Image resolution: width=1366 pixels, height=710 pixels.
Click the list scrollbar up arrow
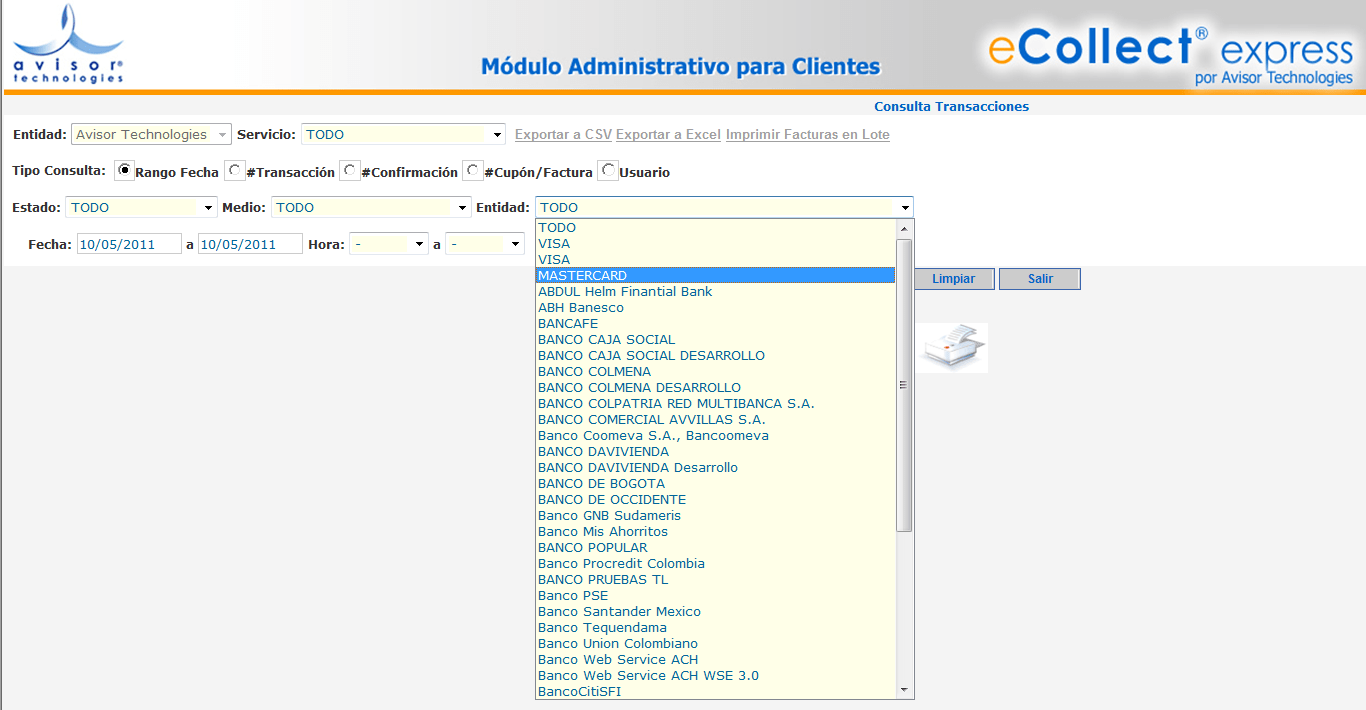click(x=904, y=228)
